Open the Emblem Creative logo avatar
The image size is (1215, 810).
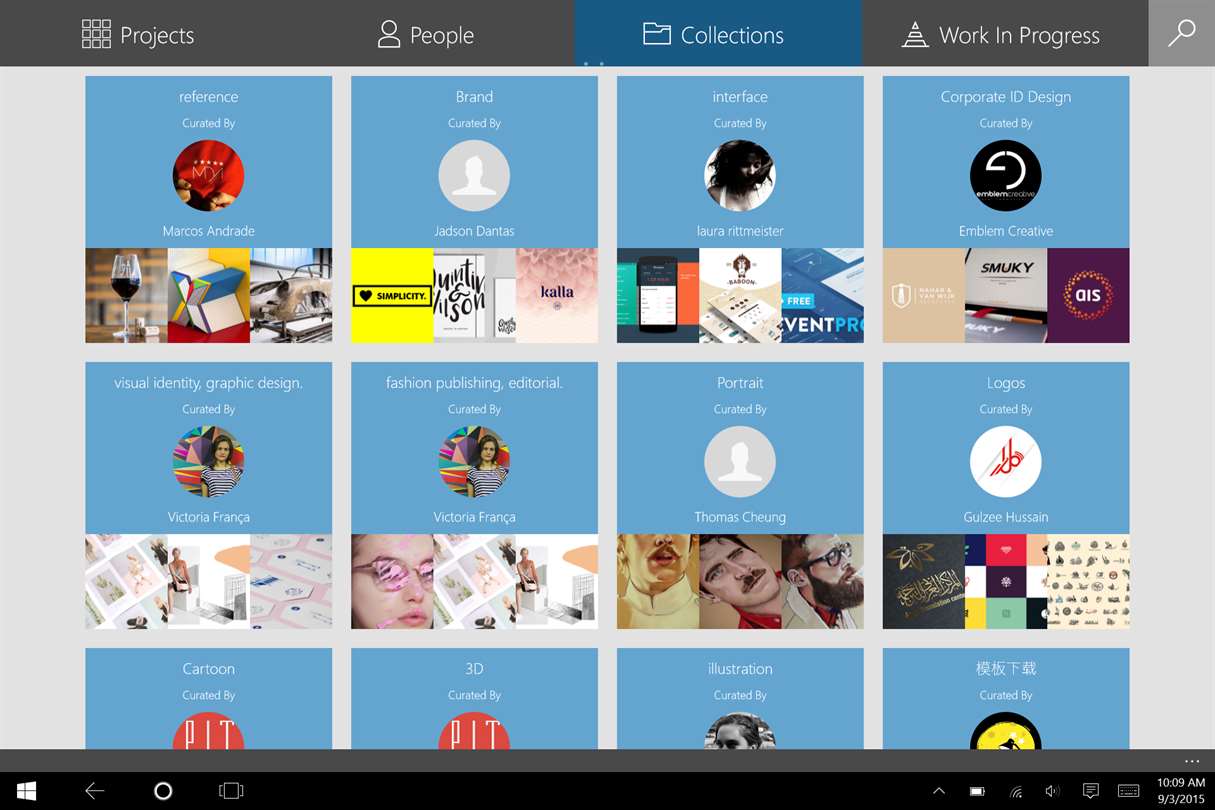tap(1006, 175)
